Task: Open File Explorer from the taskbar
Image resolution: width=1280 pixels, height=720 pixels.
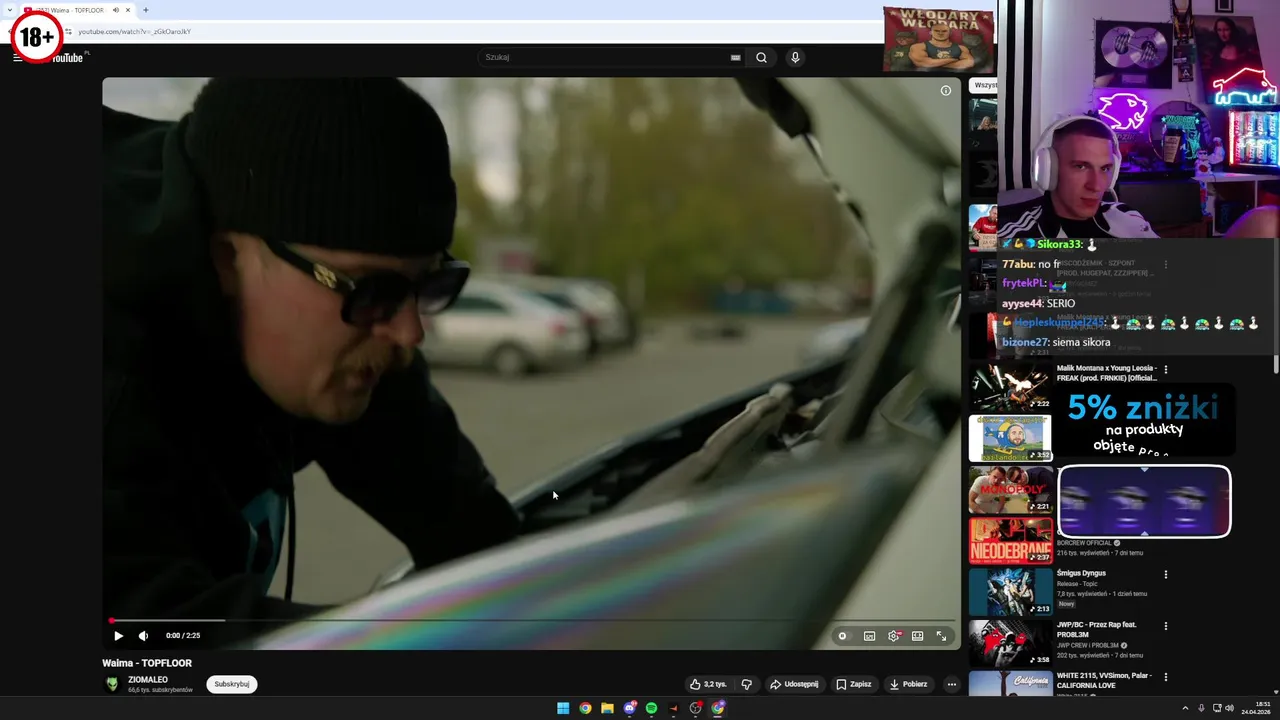Action: point(607,708)
